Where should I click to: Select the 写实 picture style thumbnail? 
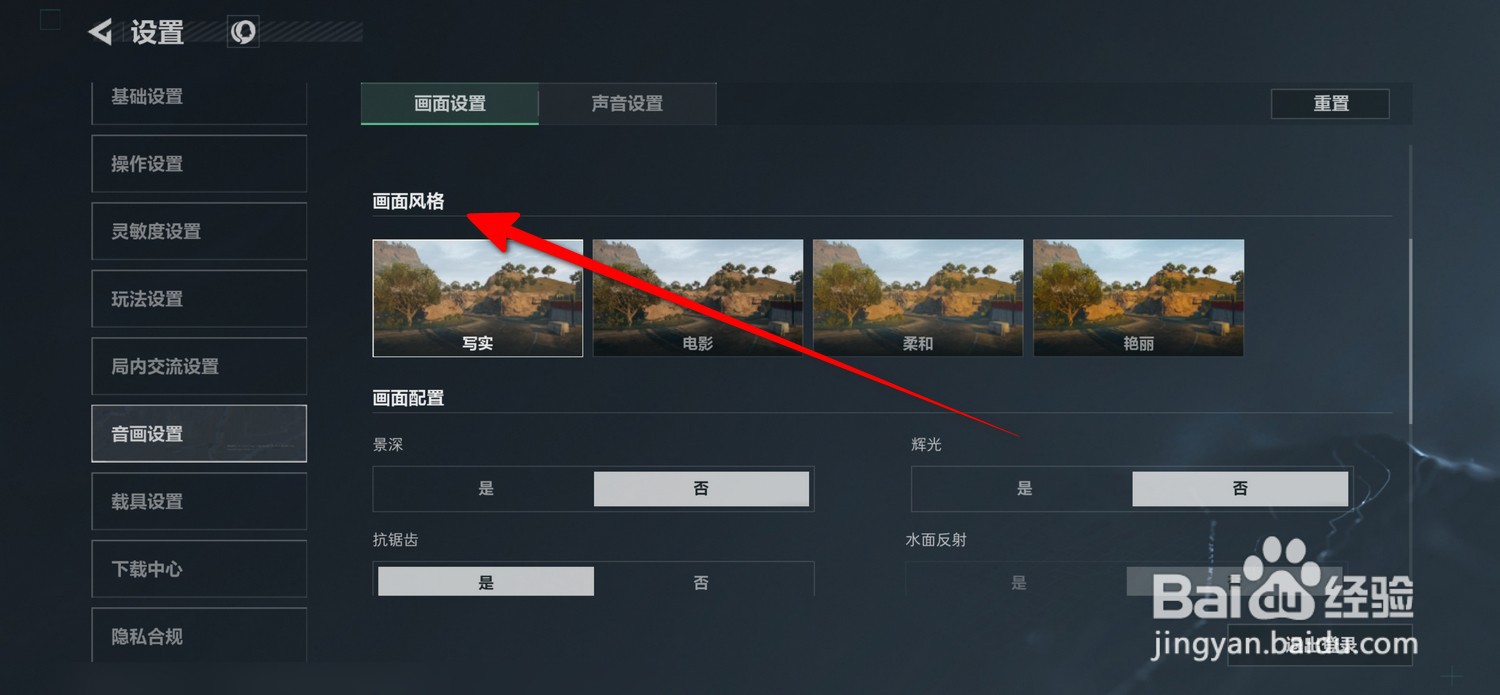point(478,298)
